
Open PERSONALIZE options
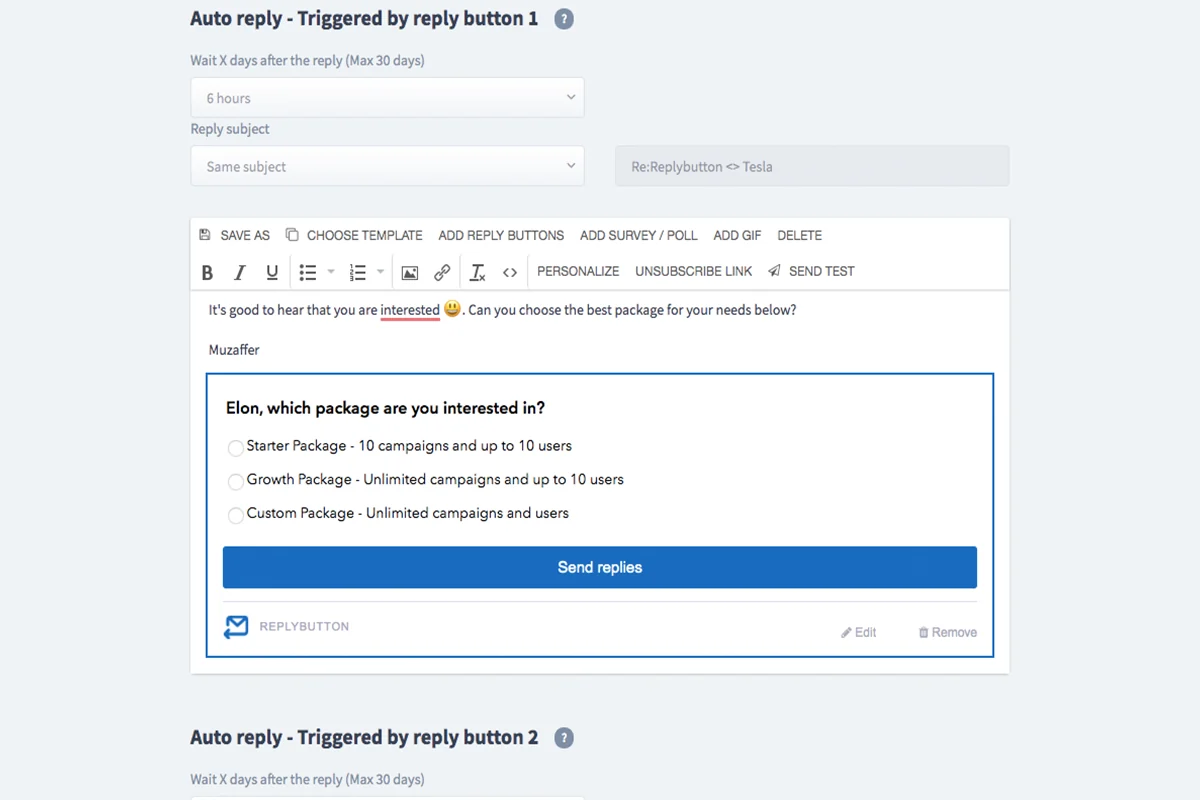[578, 272]
